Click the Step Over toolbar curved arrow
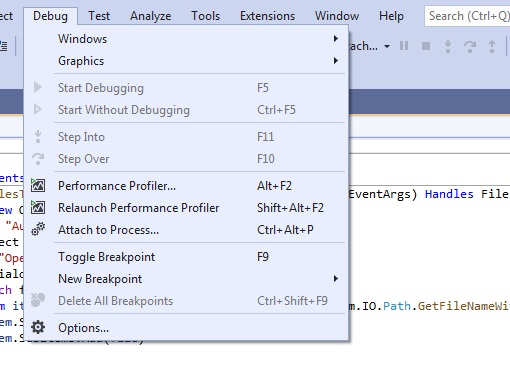 point(470,47)
